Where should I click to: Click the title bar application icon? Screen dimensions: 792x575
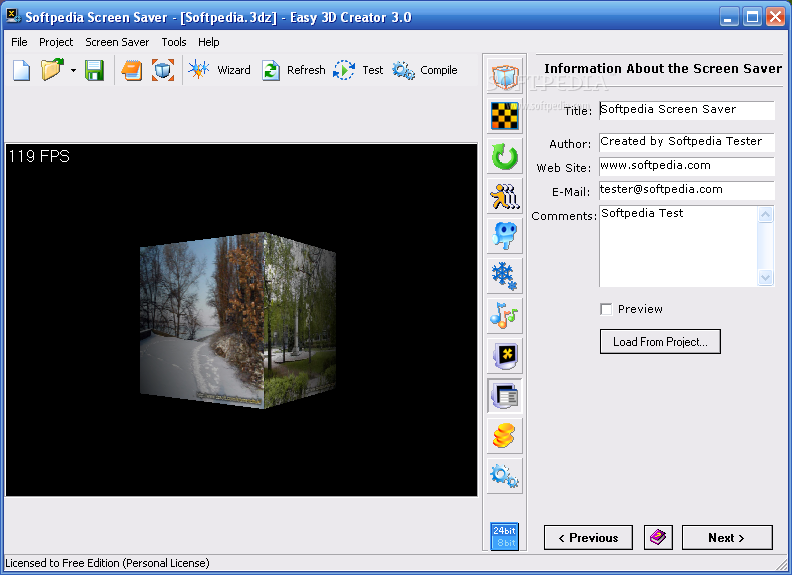[x=13, y=16]
